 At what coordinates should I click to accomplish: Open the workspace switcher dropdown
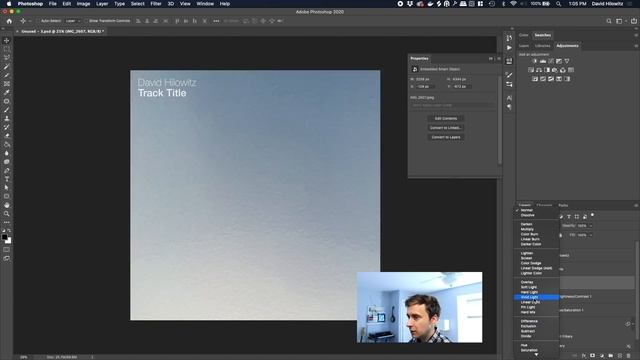coord(619,21)
